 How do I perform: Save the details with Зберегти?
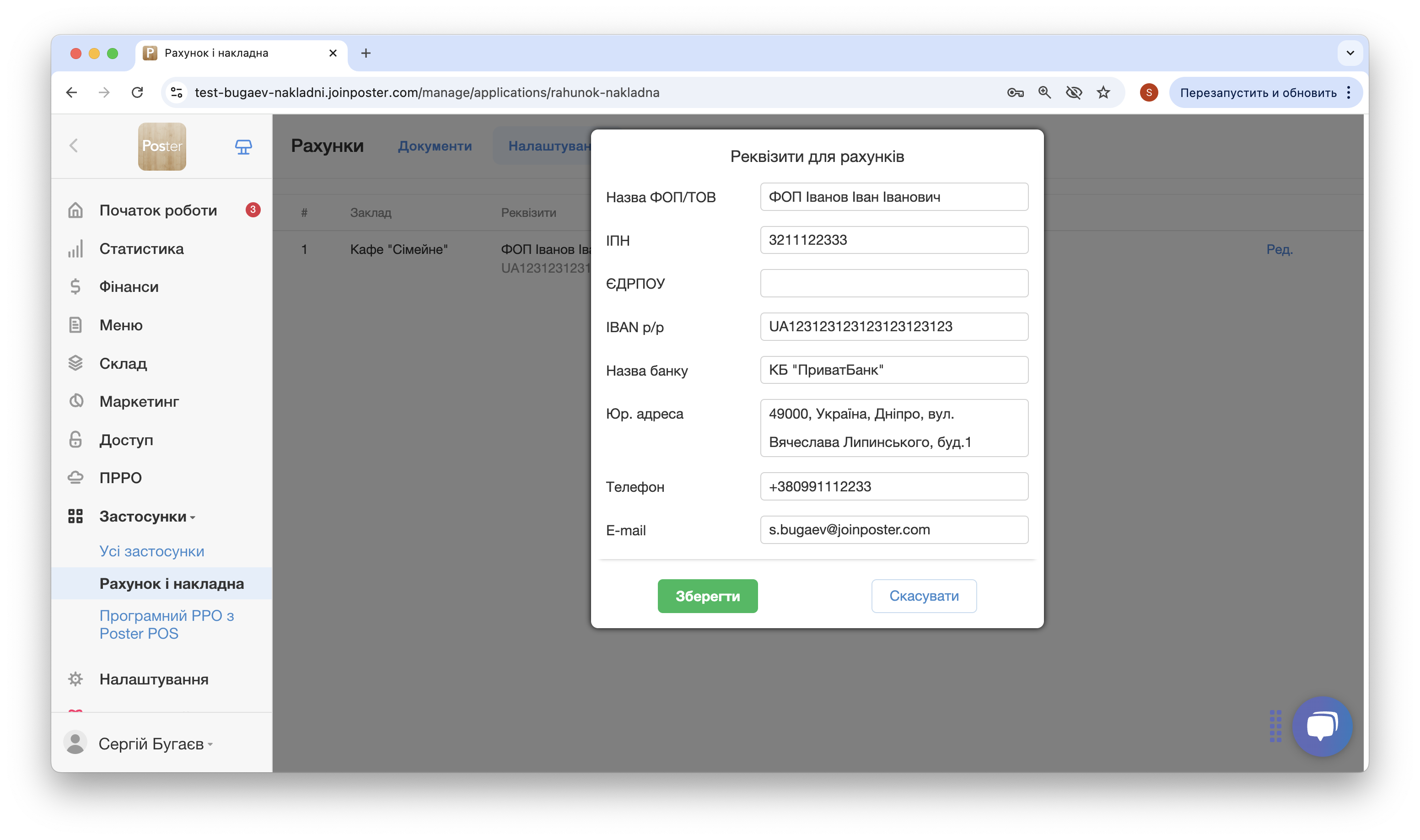(707, 596)
